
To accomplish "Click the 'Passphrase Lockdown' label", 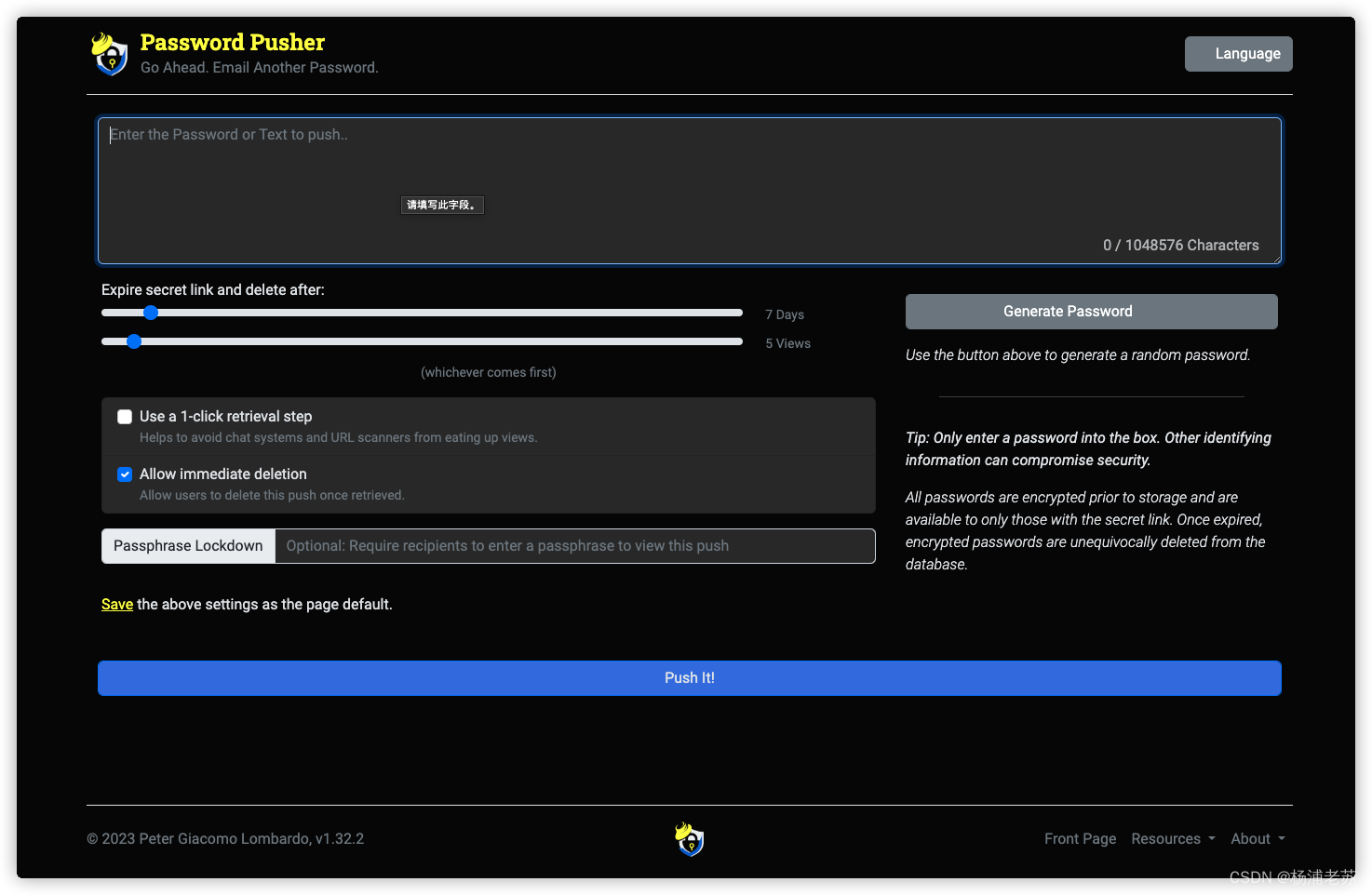I will 188,546.
